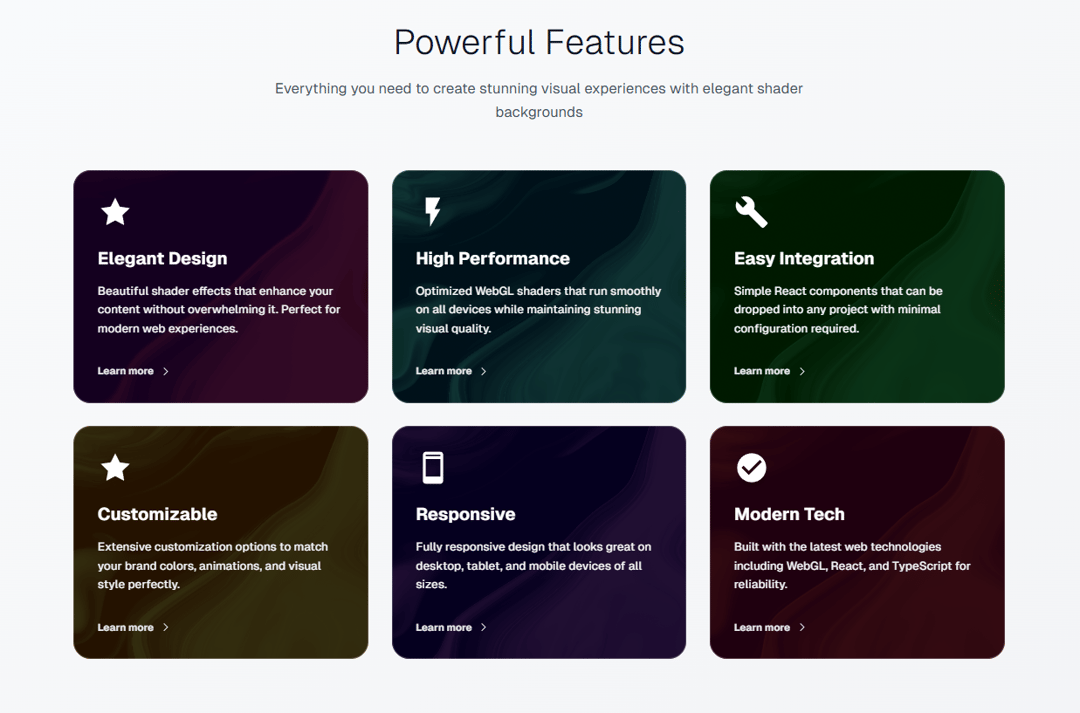1080x713 pixels.
Task: Click the Modern Tech description text
Action: coord(852,565)
